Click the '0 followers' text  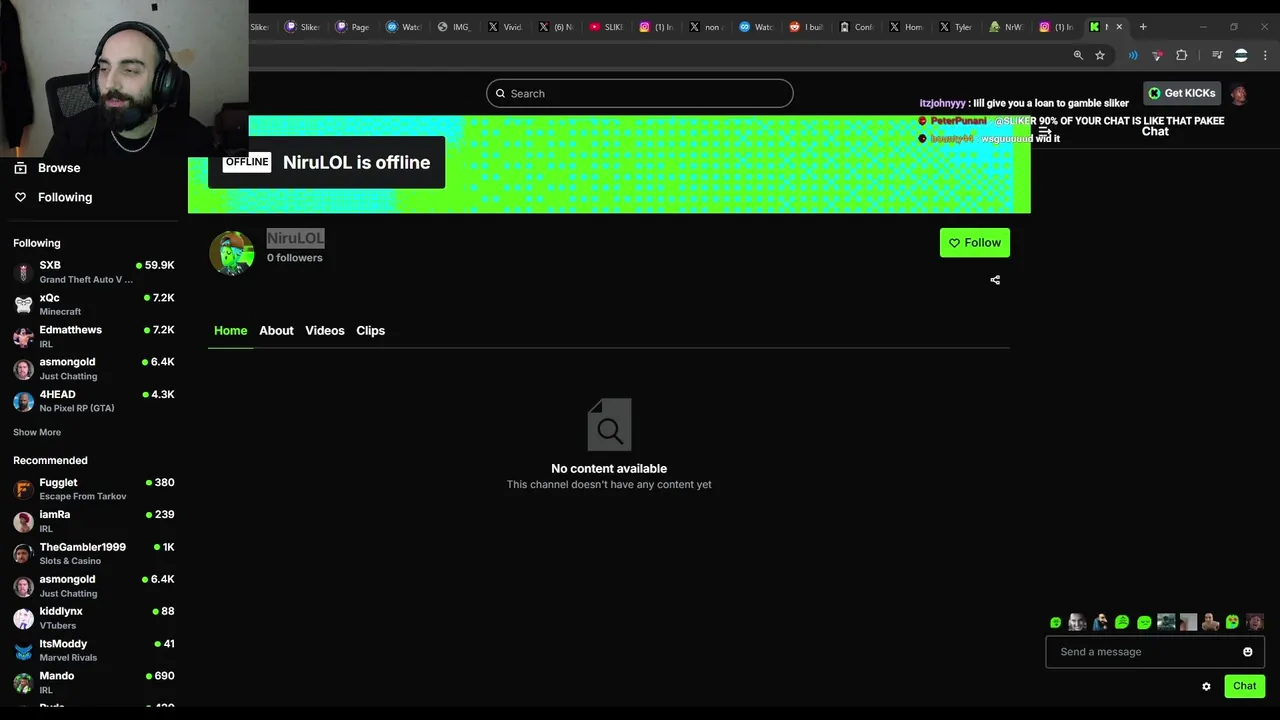[295, 258]
